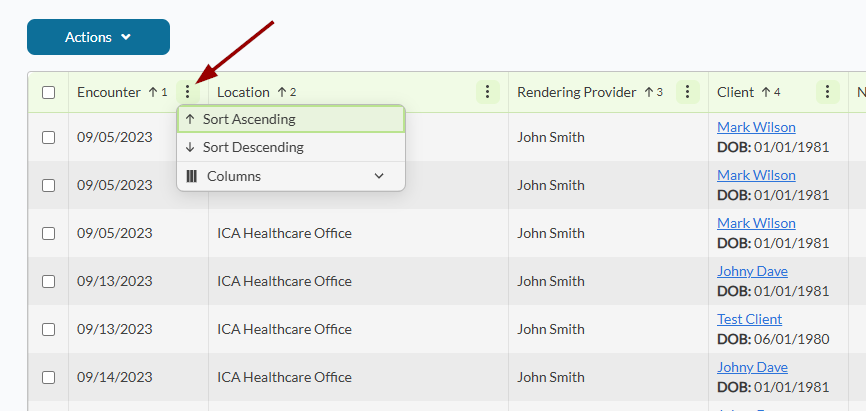The height and width of the screenshot is (411, 866).
Task: Open the Actions dropdown button
Action: coord(98,37)
